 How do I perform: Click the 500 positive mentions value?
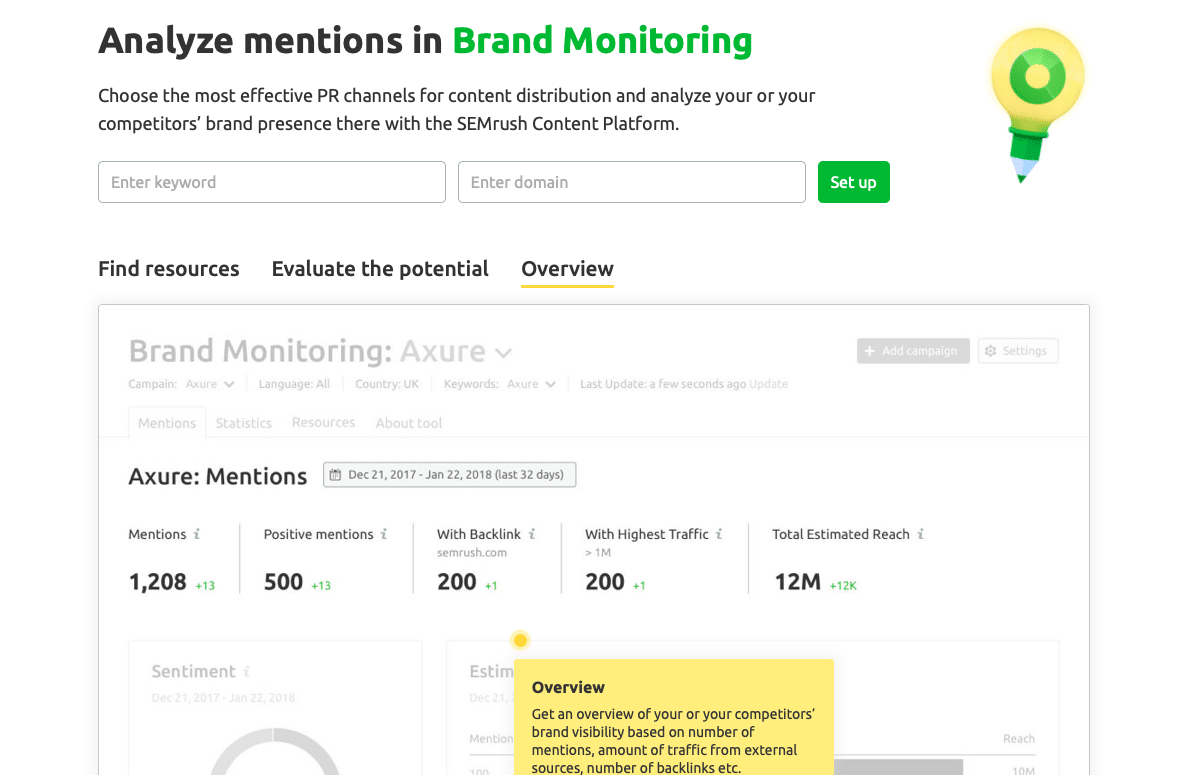pos(283,582)
